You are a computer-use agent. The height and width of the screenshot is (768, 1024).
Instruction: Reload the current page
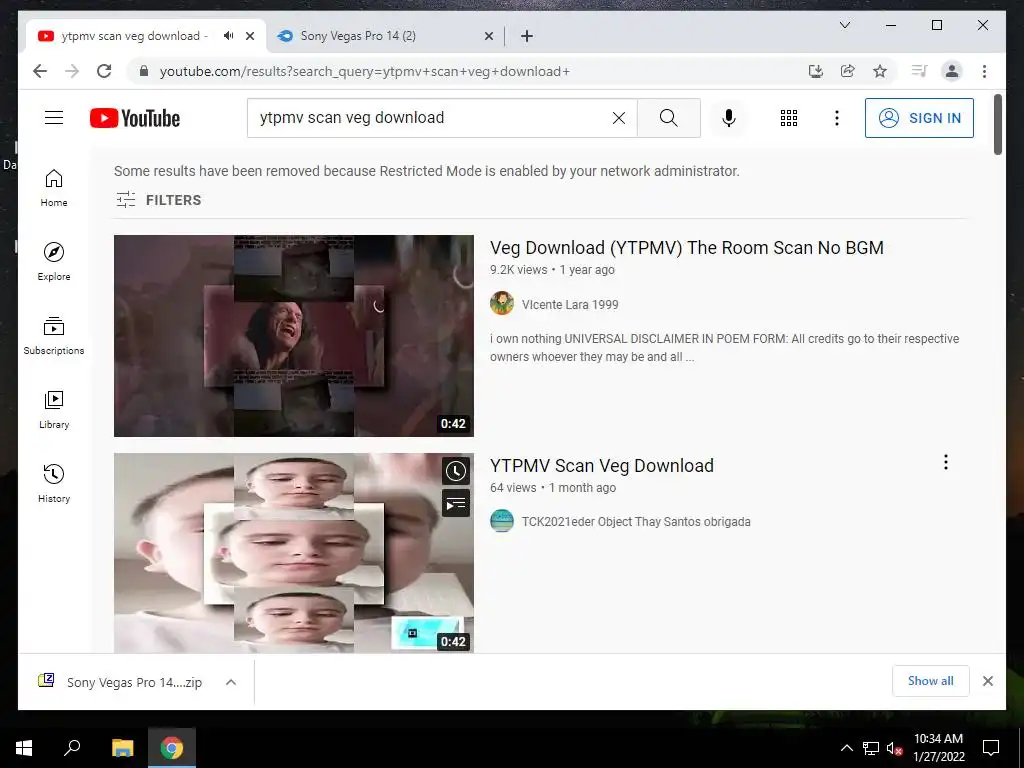(x=104, y=71)
